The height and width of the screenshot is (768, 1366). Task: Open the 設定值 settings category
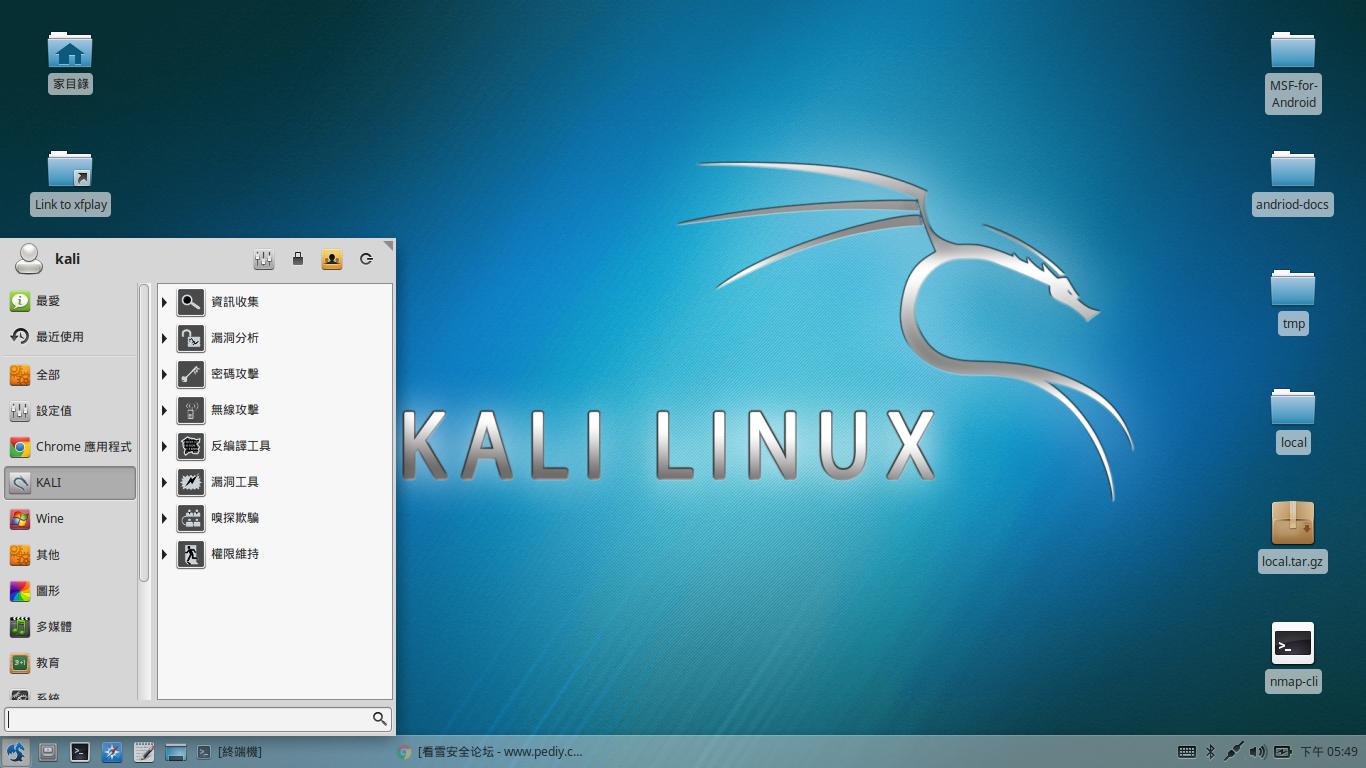pyautogui.click(x=70, y=411)
